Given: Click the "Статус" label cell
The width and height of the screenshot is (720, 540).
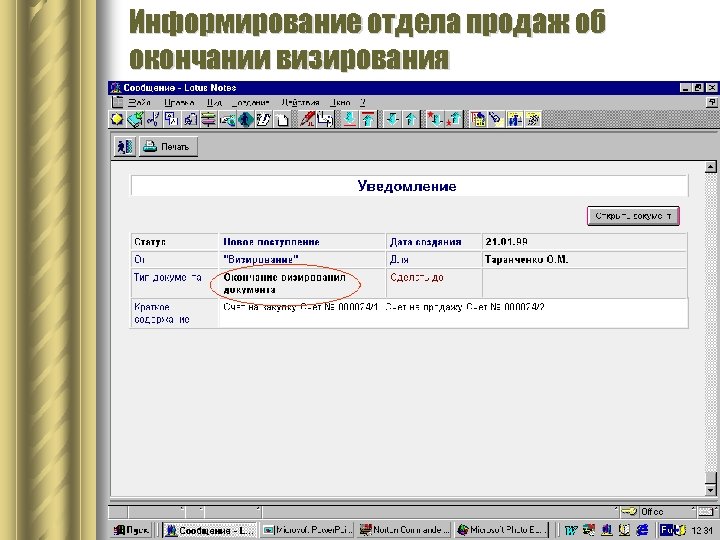Looking at the screenshot, I should [174, 242].
